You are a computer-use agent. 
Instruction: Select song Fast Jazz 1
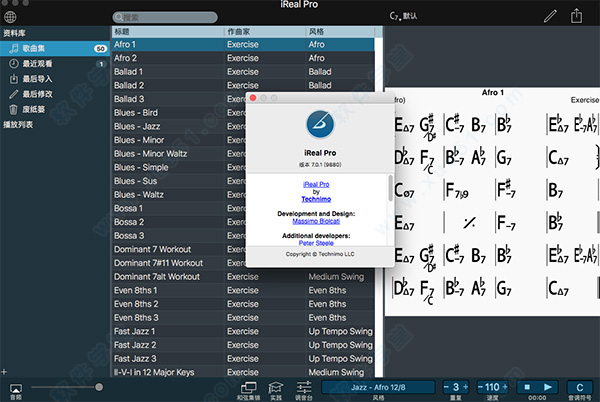tap(243, 331)
